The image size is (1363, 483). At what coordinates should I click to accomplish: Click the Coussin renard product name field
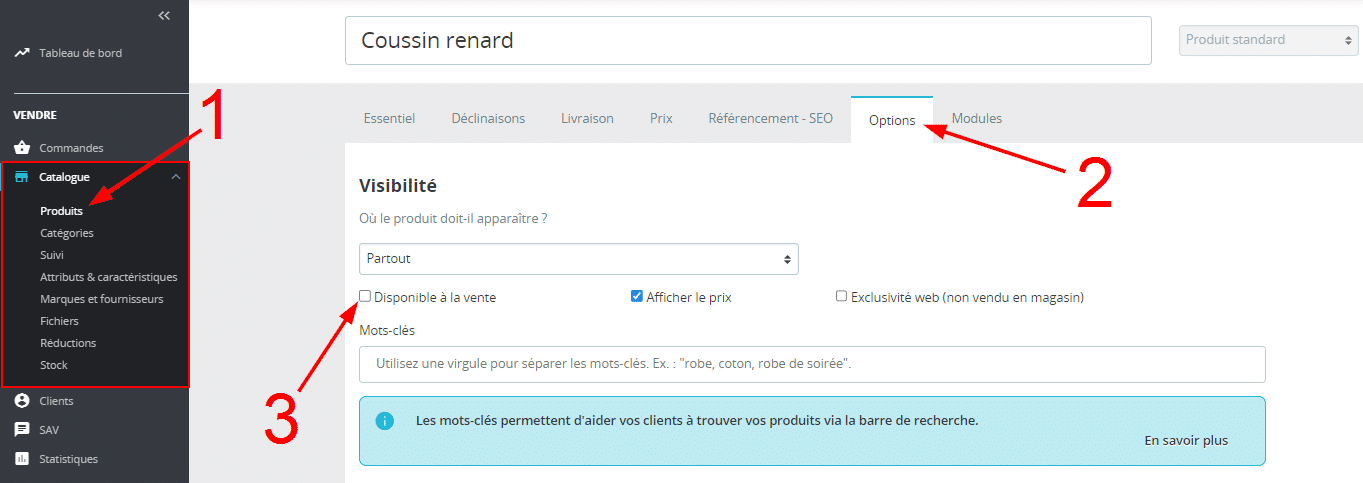click(x=747, y=41)
